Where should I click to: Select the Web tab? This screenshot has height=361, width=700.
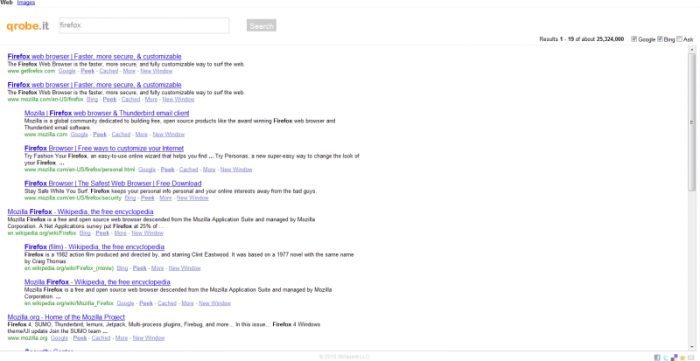coord(6,3)
